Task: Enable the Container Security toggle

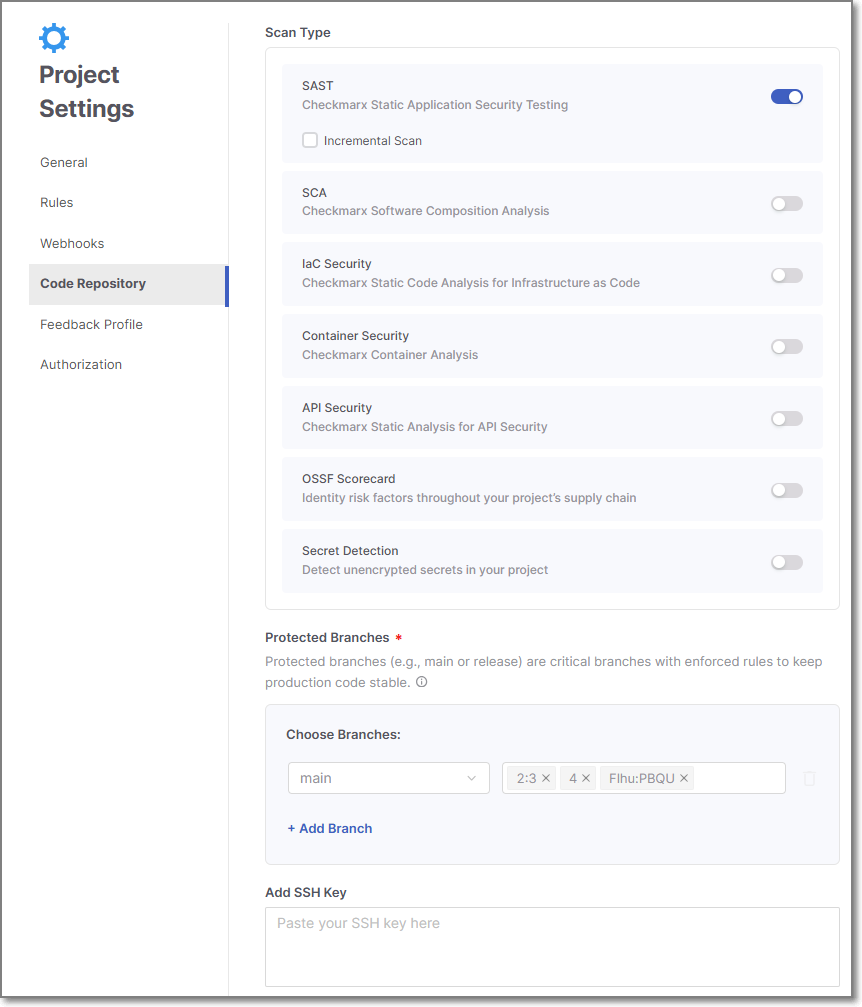Action: [x=787, y=347]
